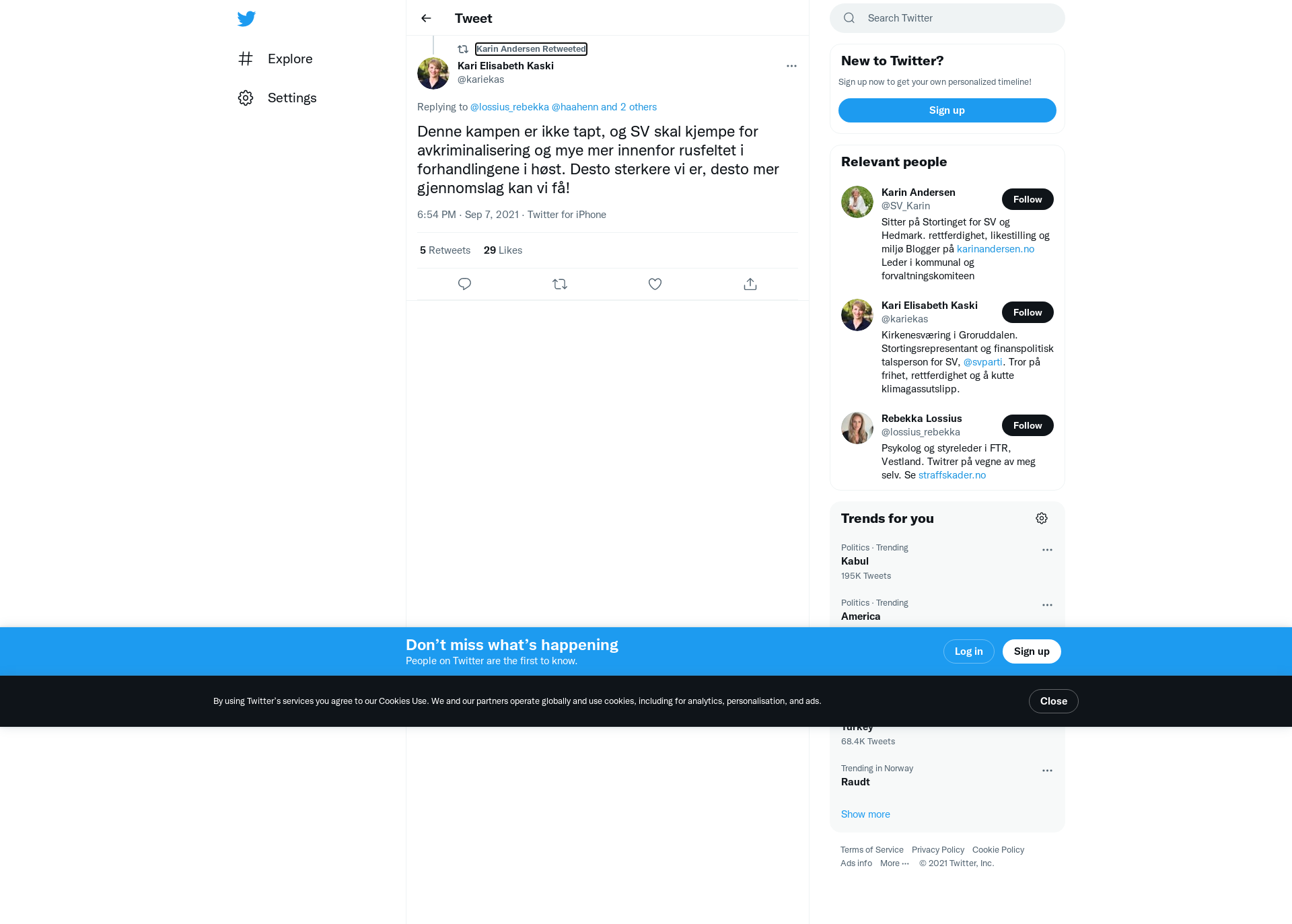Screen dimensions: 1292x924
Task: Expand the More footer link
Action: [x=894, y=863]
